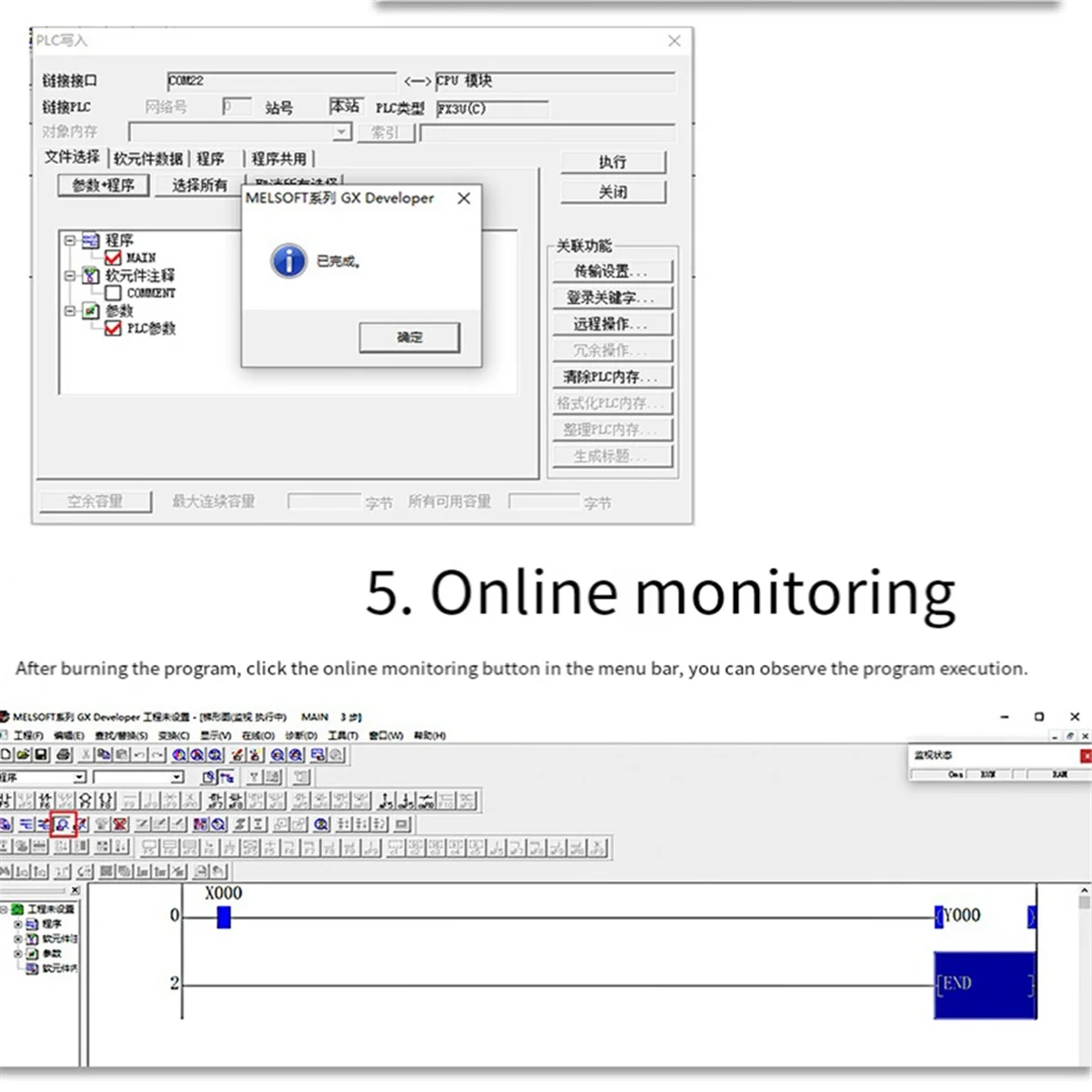Click the 选择所有 button
The height and width of the screenshot is (1092, 1092).
click(199, 186)
